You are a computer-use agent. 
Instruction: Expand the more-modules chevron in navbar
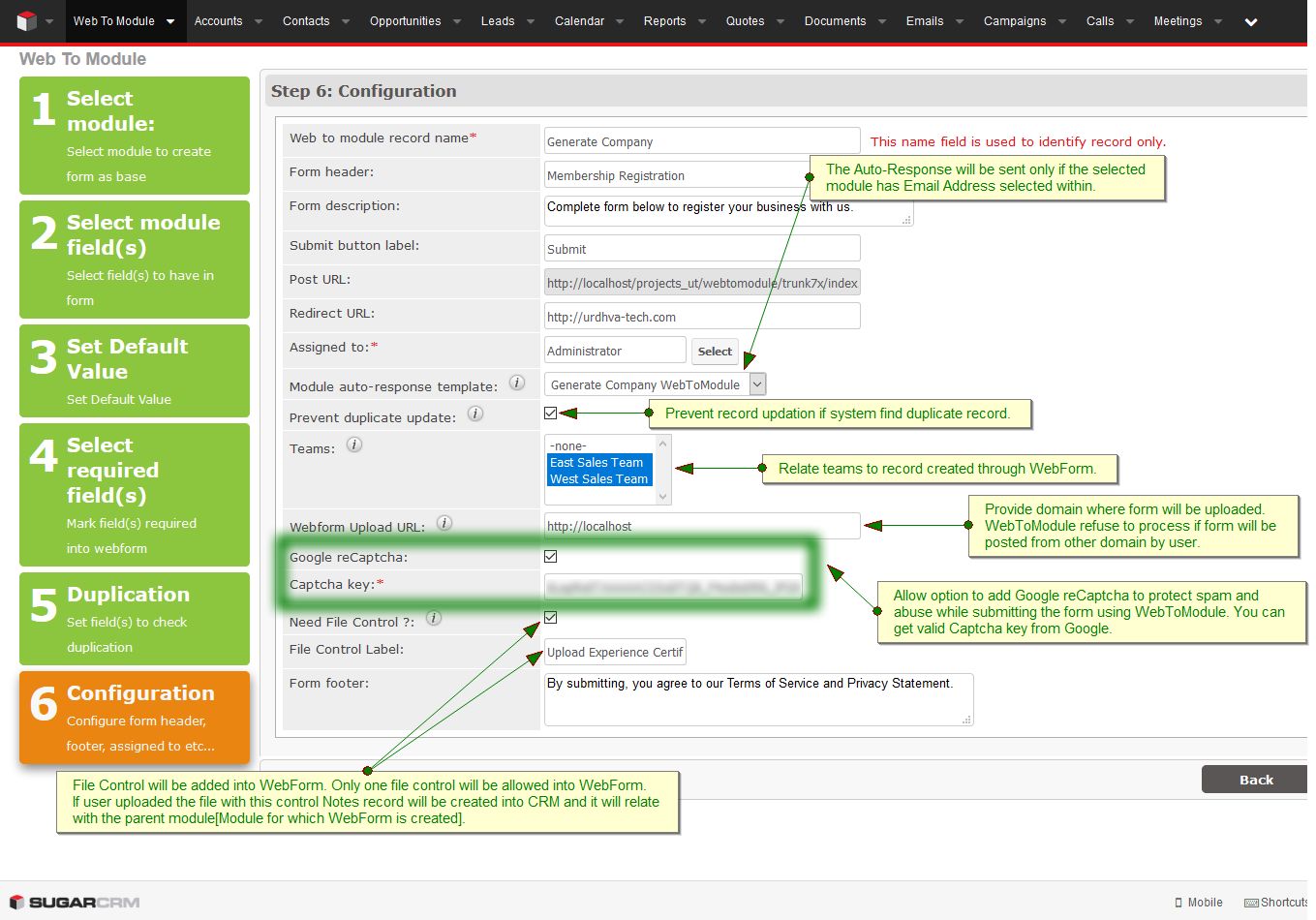coord(1251,21)
